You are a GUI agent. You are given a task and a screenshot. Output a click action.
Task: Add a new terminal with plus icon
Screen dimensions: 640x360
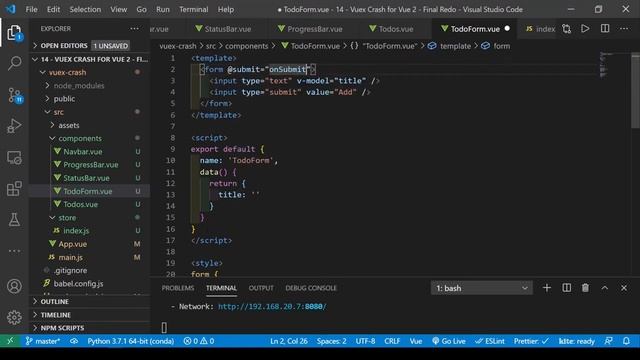click(547, 288)
